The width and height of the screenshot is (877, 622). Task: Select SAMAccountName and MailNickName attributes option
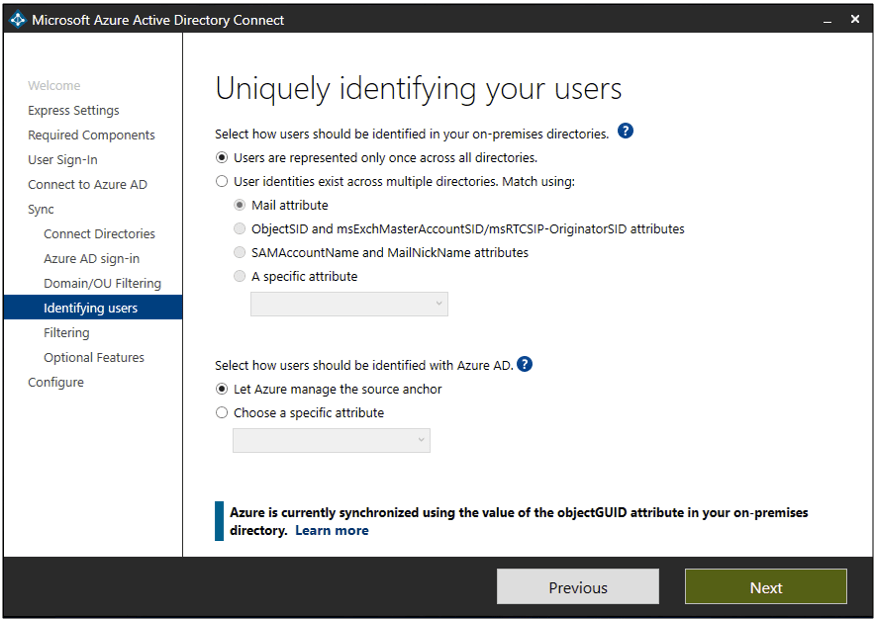[240, 253]
